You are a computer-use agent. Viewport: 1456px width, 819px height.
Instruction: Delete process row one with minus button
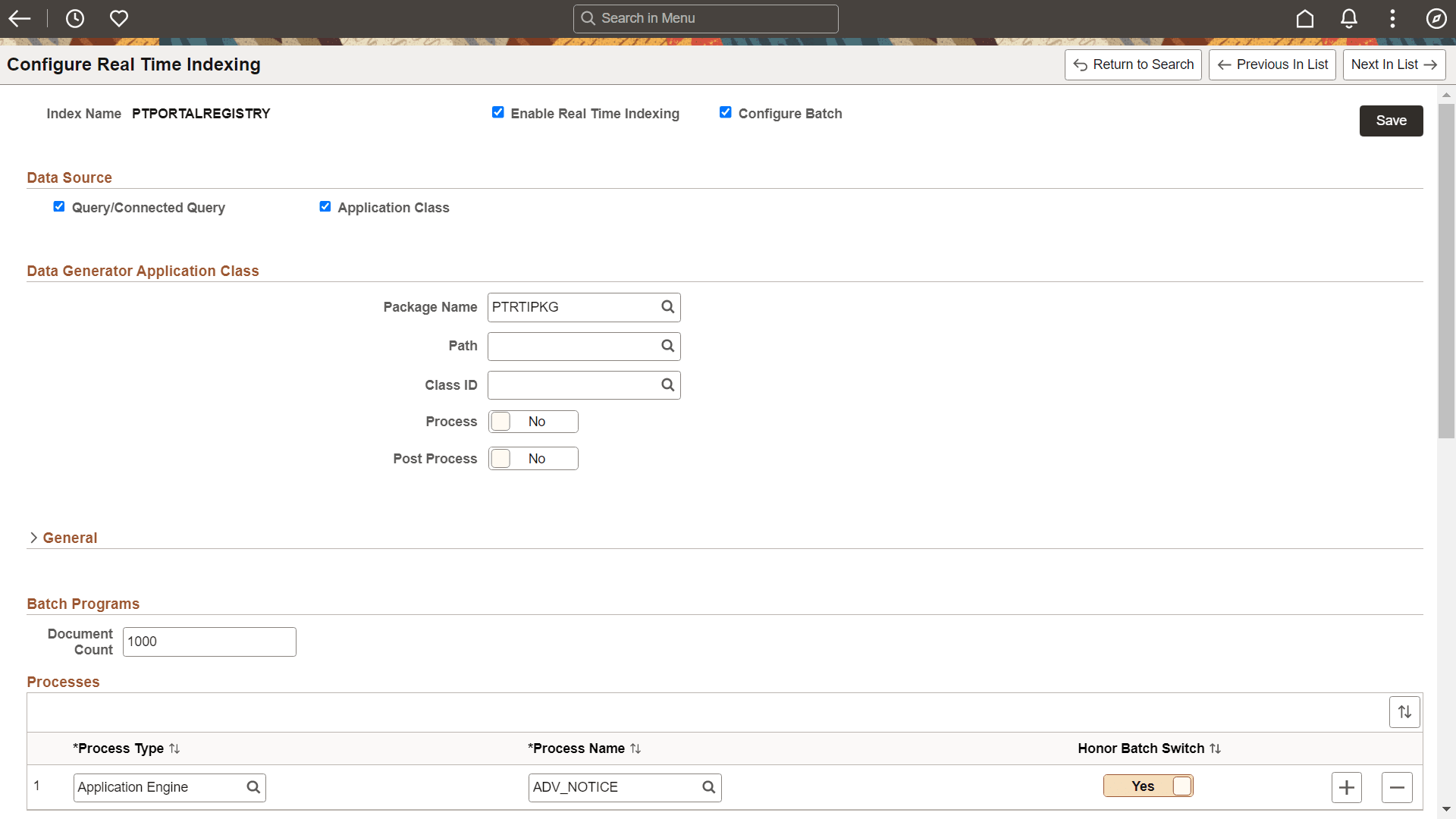pyautogui.click(x=1398, y=787)
